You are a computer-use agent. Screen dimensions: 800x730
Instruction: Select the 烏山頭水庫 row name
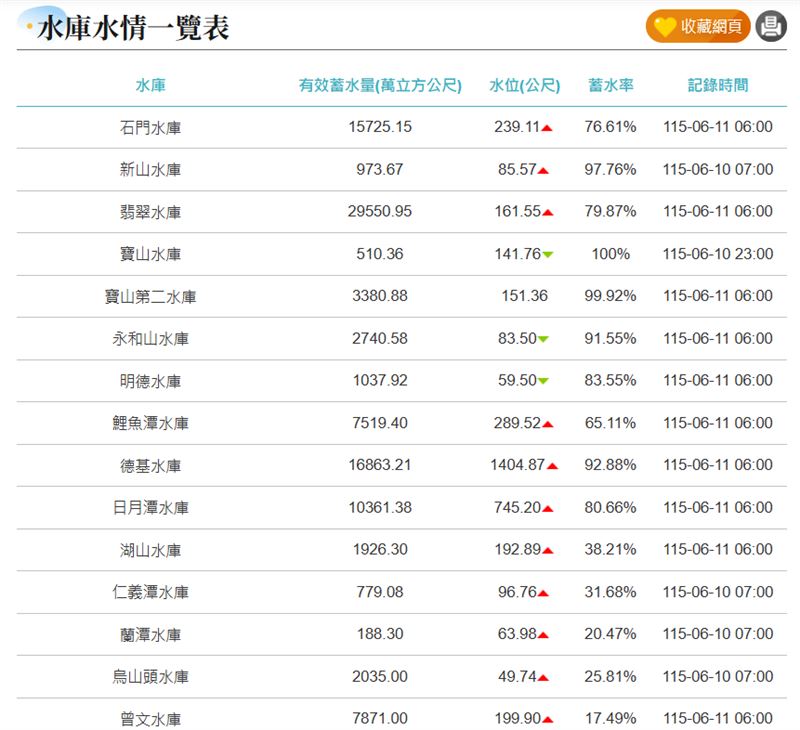pos(151,677)
